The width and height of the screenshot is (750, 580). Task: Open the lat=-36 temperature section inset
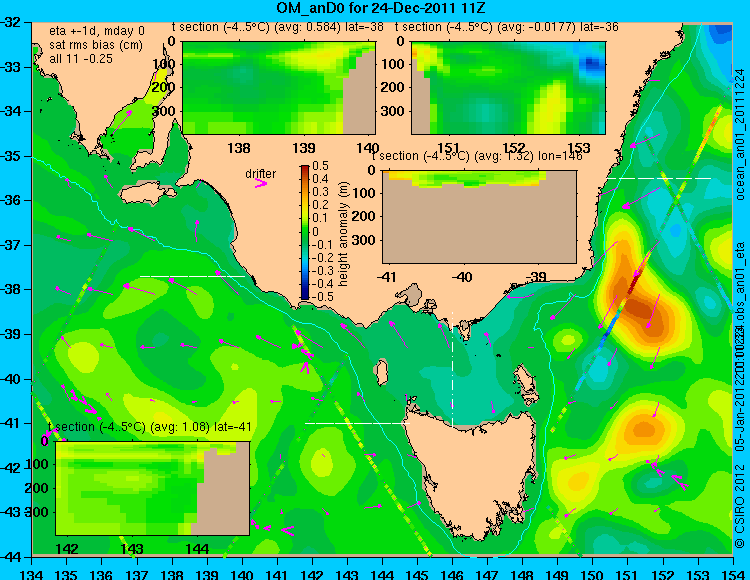click(508, 88)
